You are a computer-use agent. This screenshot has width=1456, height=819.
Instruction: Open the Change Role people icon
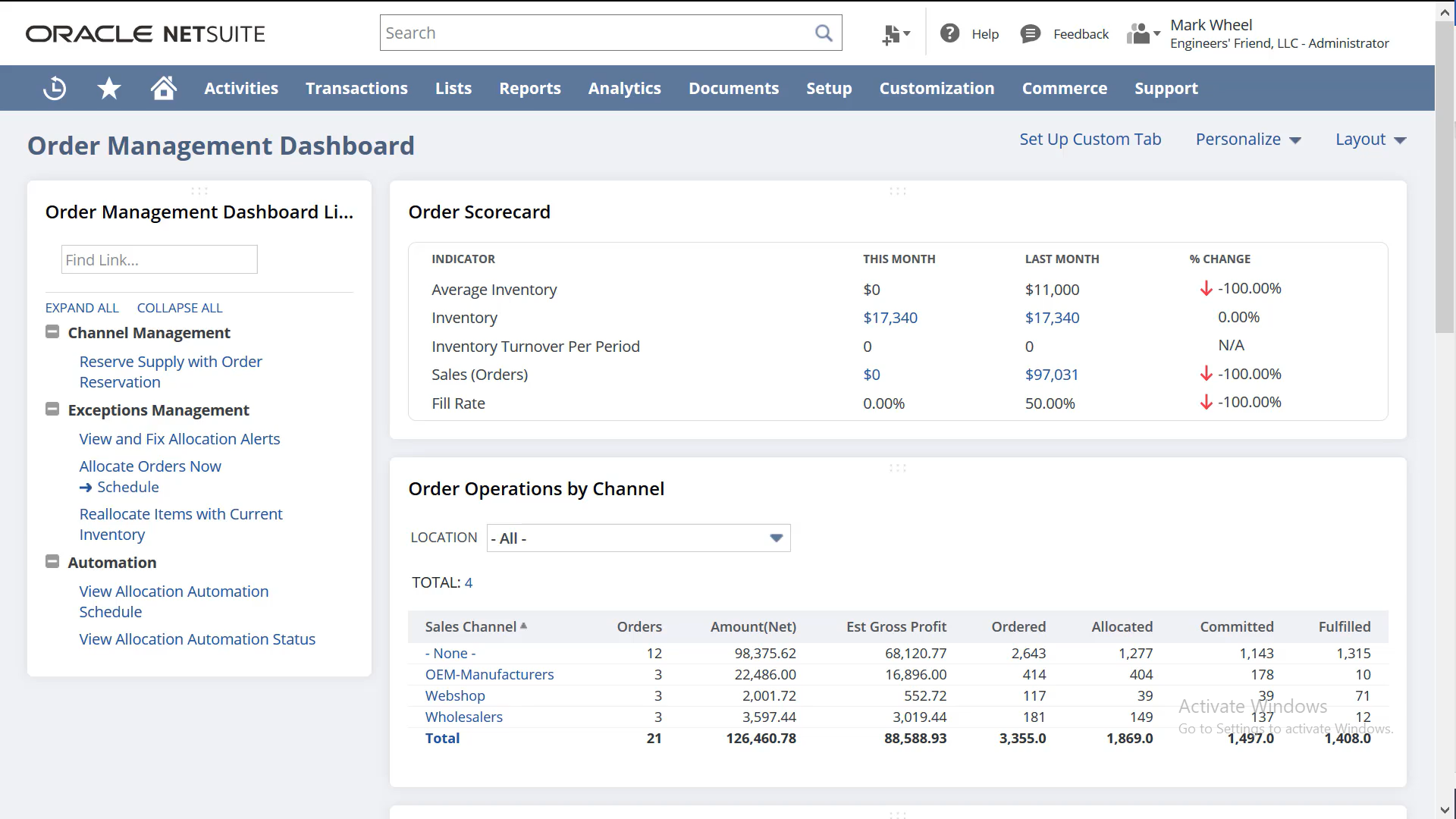[x=1143, y=34]
